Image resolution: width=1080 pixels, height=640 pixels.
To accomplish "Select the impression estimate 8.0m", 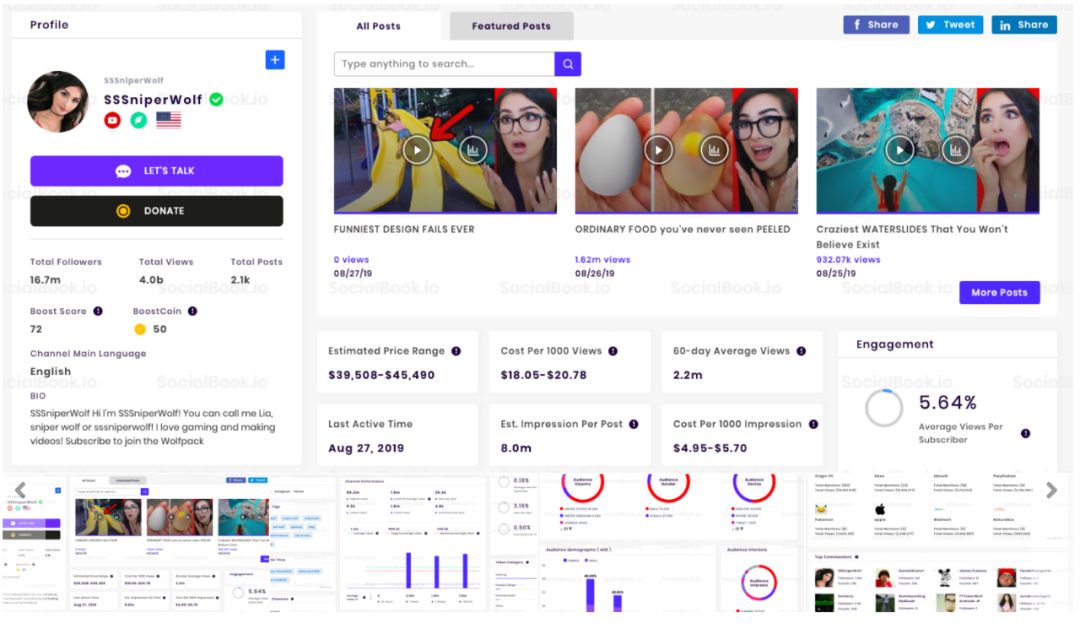I will point(516,448).
